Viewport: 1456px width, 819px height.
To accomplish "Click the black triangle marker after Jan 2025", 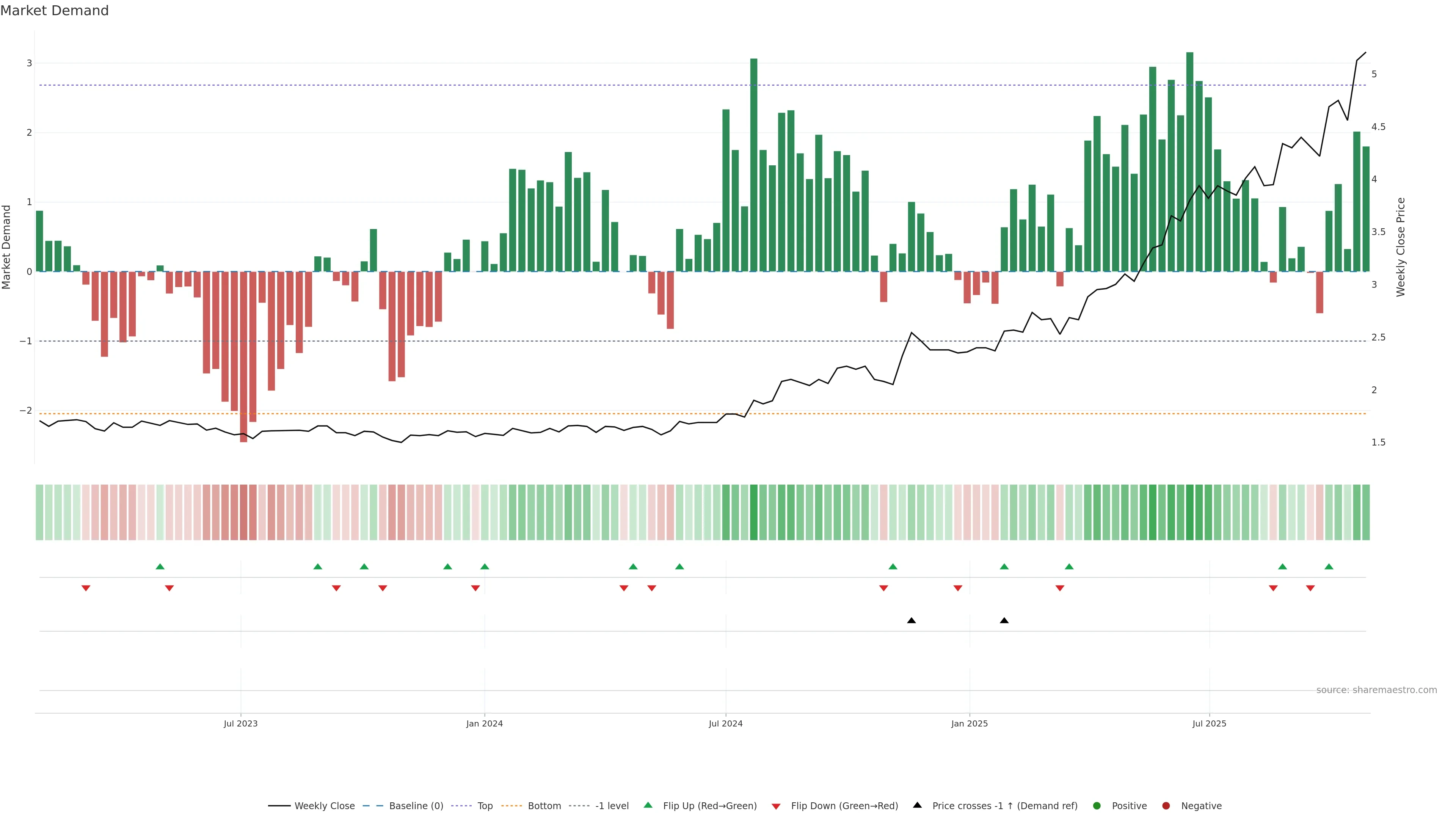I will tap(1004, 621).
